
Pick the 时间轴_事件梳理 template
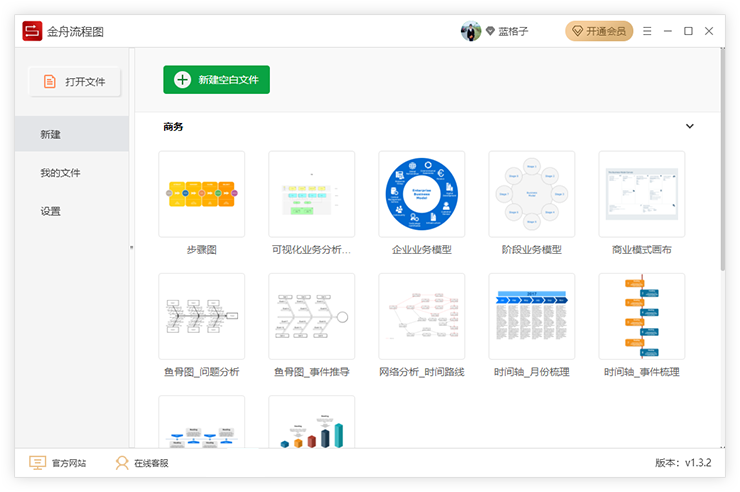point(641,316)
